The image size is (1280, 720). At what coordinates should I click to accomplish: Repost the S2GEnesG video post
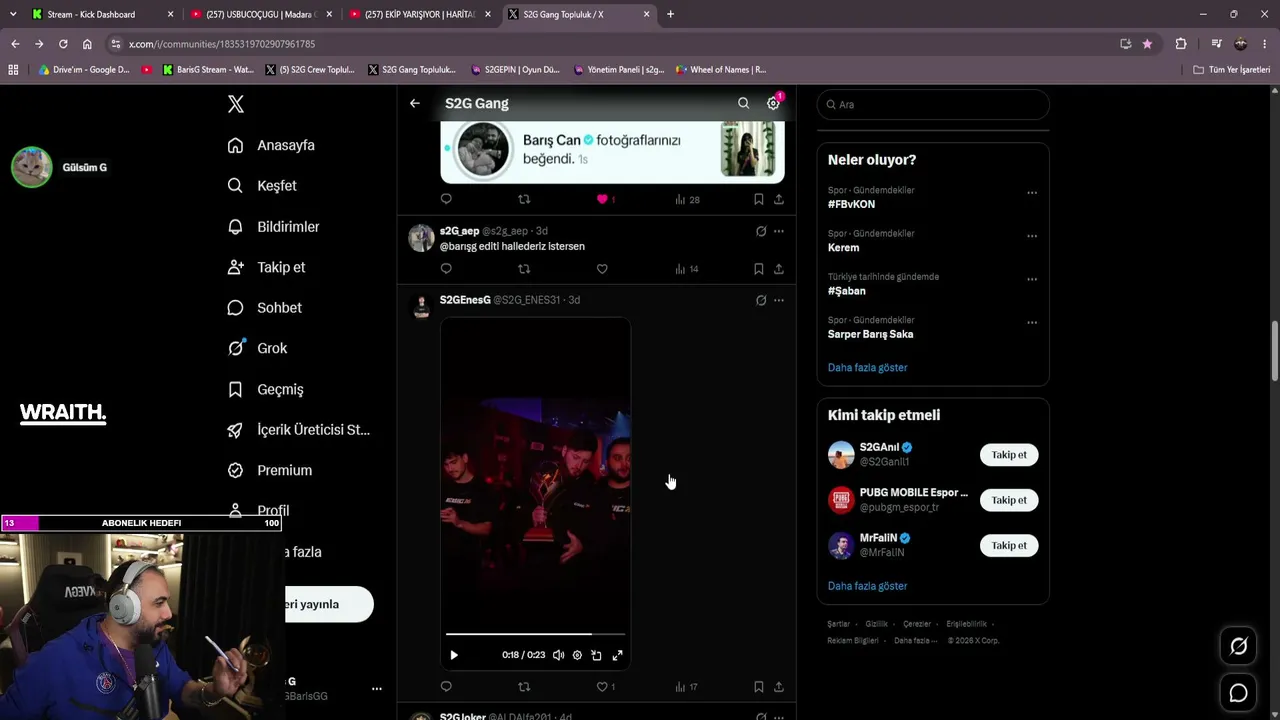[x=524, y=687]
